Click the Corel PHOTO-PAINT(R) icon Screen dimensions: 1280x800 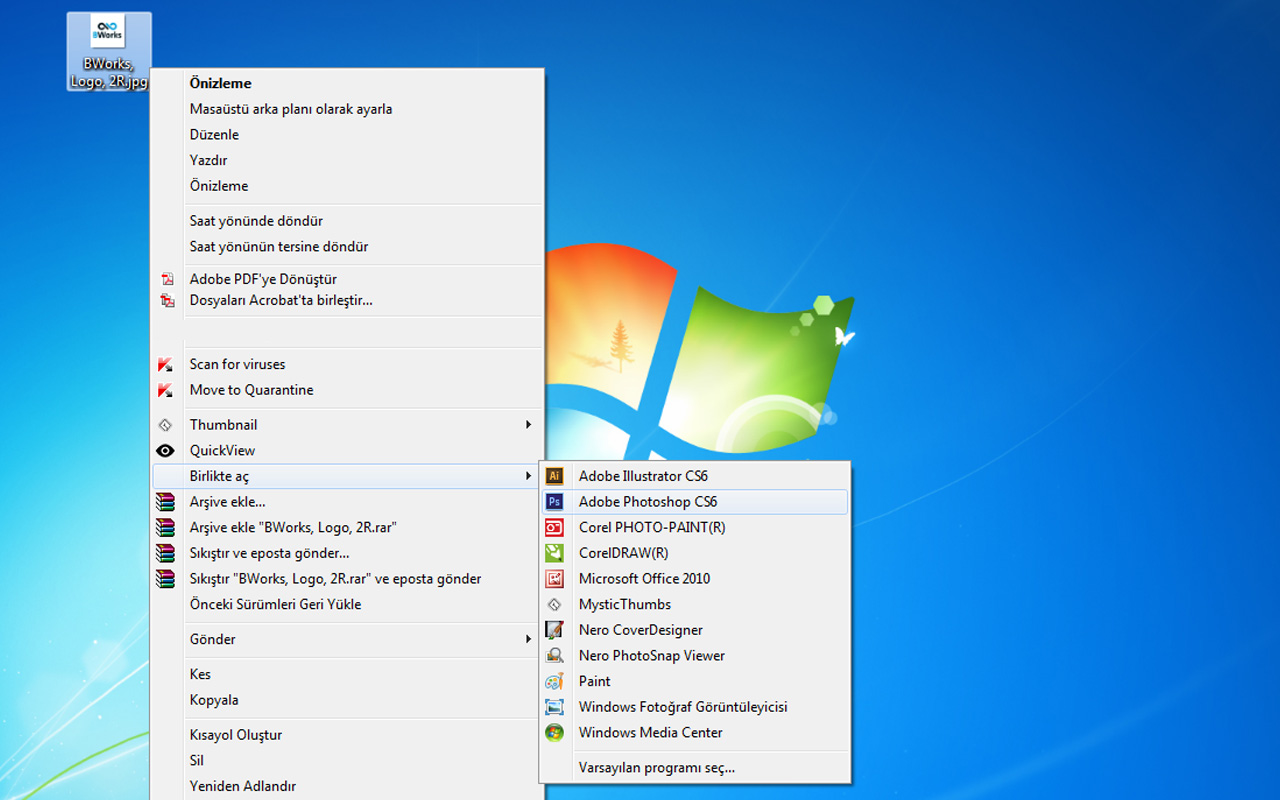[x=554, y=527]
